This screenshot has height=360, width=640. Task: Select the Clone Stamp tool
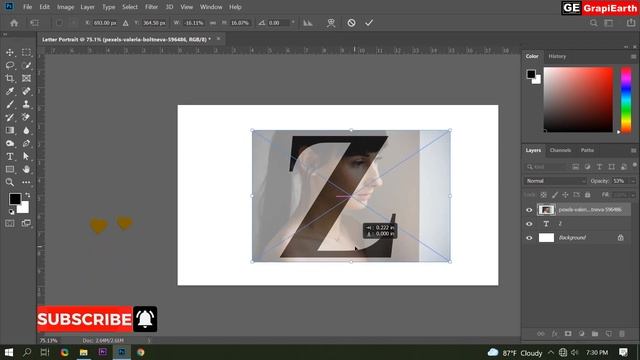coord(26,104)
